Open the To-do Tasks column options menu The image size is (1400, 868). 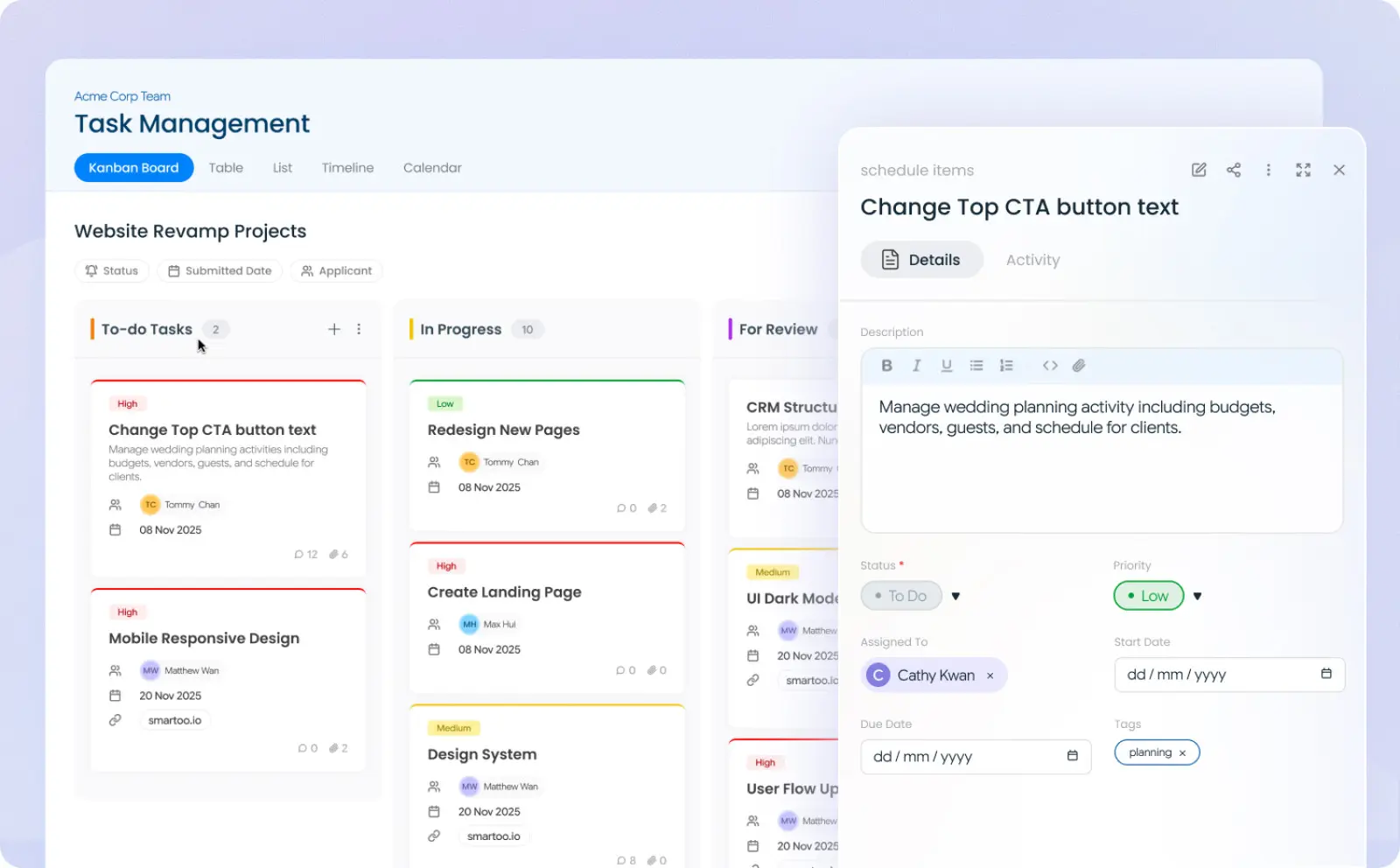click(359, 329)
